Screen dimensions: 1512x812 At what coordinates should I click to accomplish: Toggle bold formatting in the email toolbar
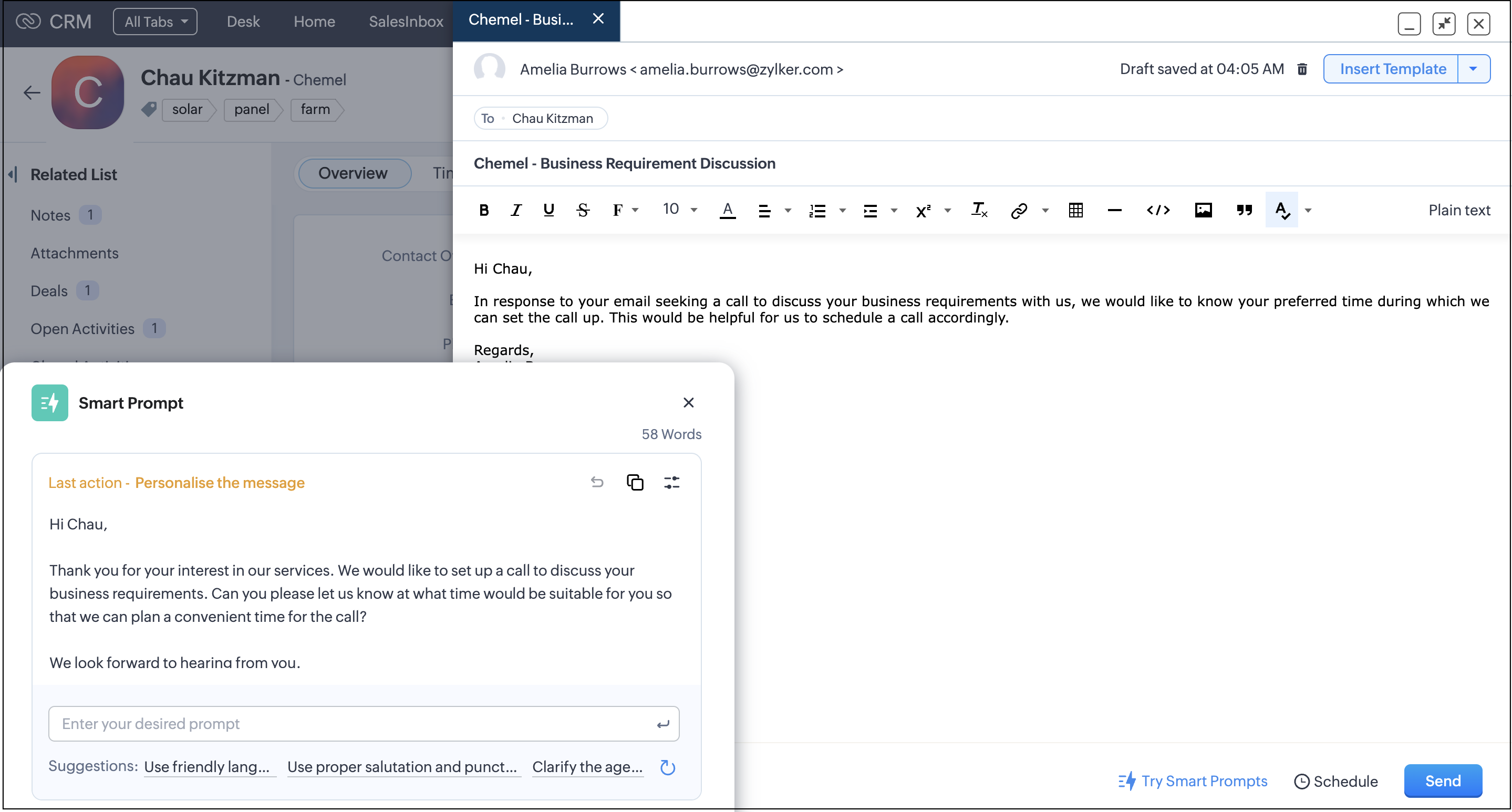pyautogui.click(x=484, y=210)
